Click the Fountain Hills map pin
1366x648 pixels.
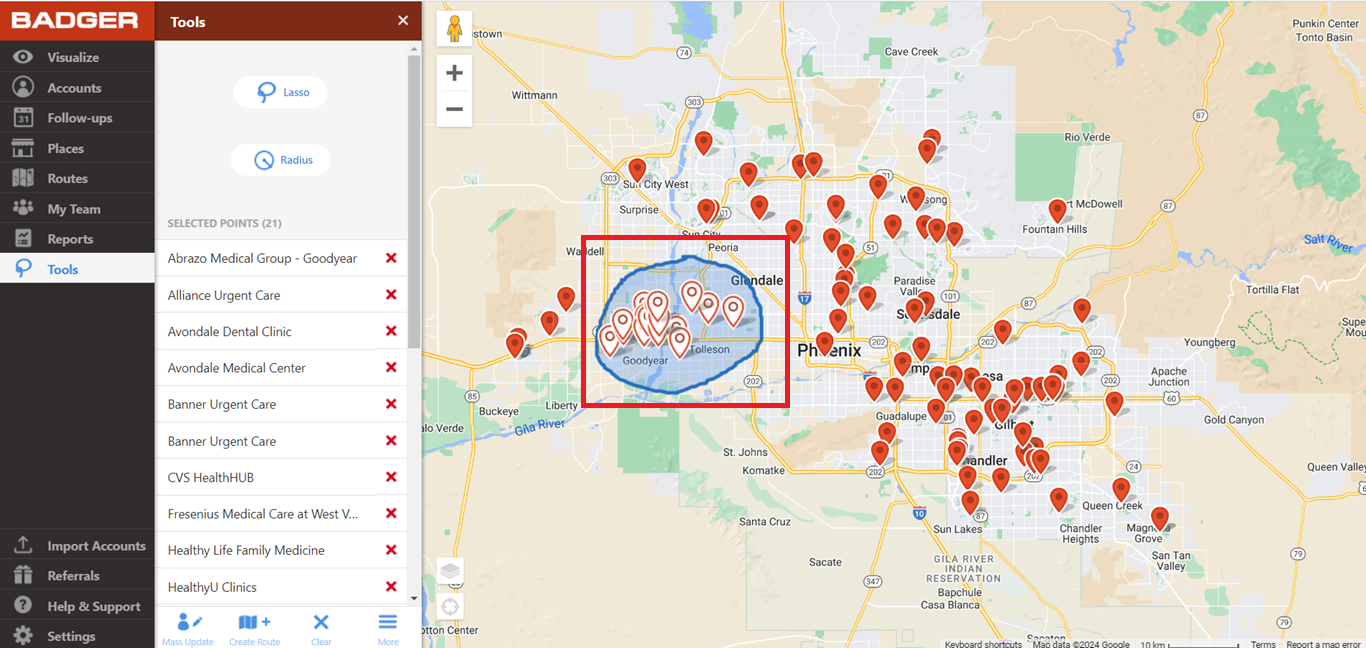1057,210
